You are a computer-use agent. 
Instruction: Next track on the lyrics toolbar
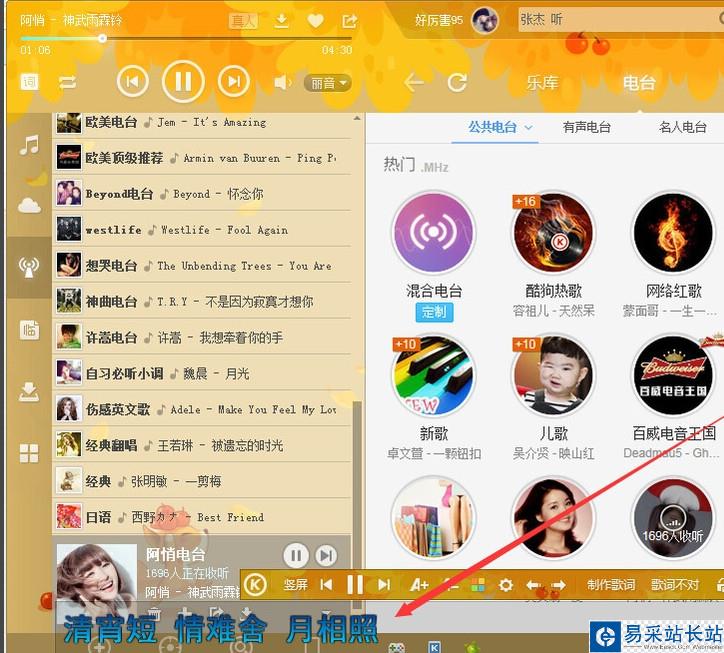(384, 585)
